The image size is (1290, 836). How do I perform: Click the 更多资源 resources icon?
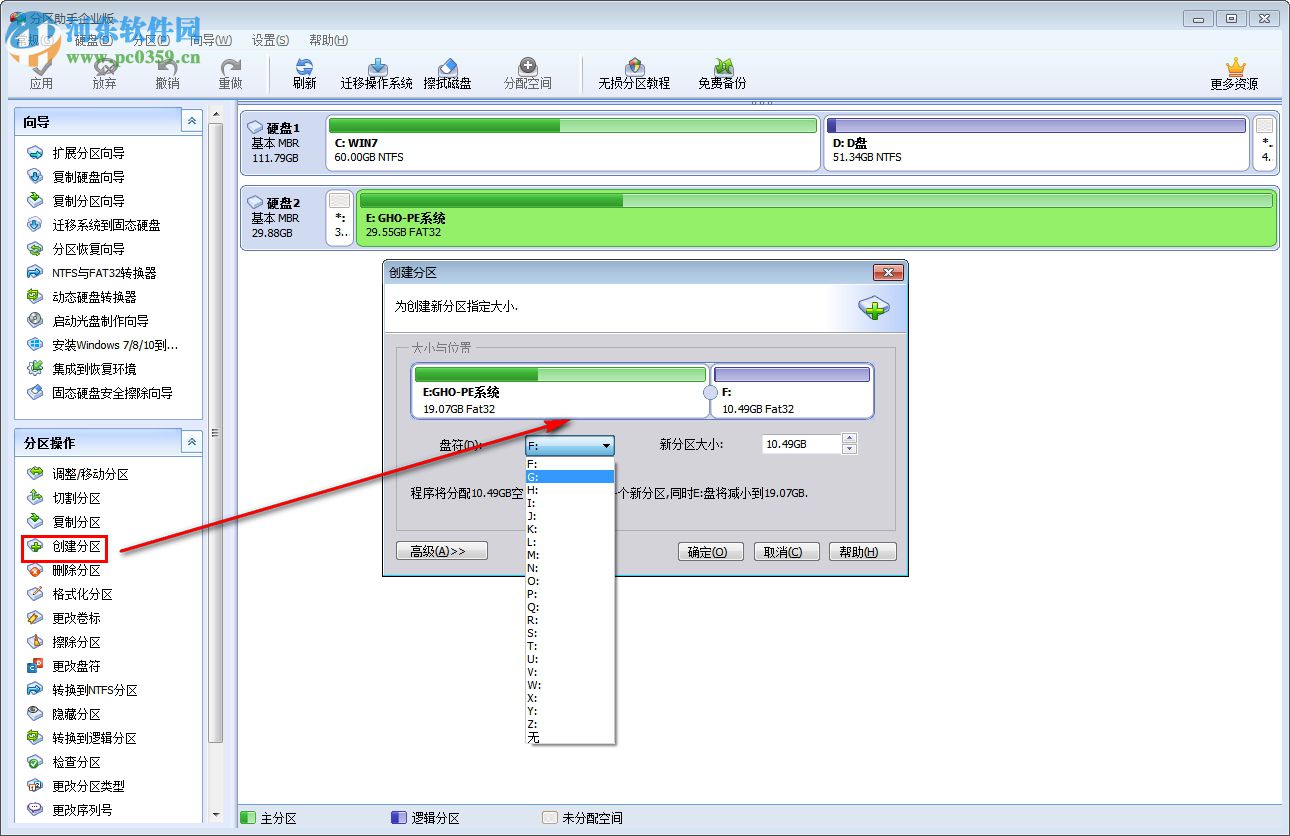tap(1235, 72)
